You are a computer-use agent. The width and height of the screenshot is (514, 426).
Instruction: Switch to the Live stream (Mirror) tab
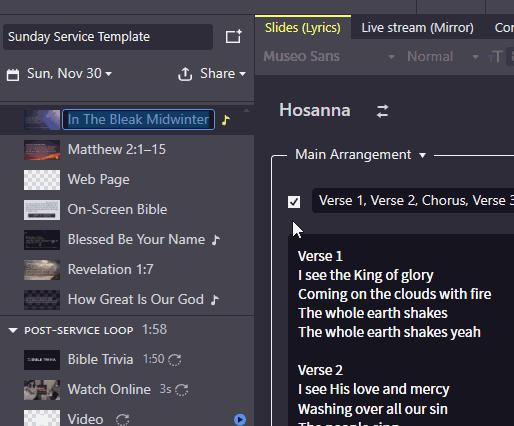(x=417, y=28)
